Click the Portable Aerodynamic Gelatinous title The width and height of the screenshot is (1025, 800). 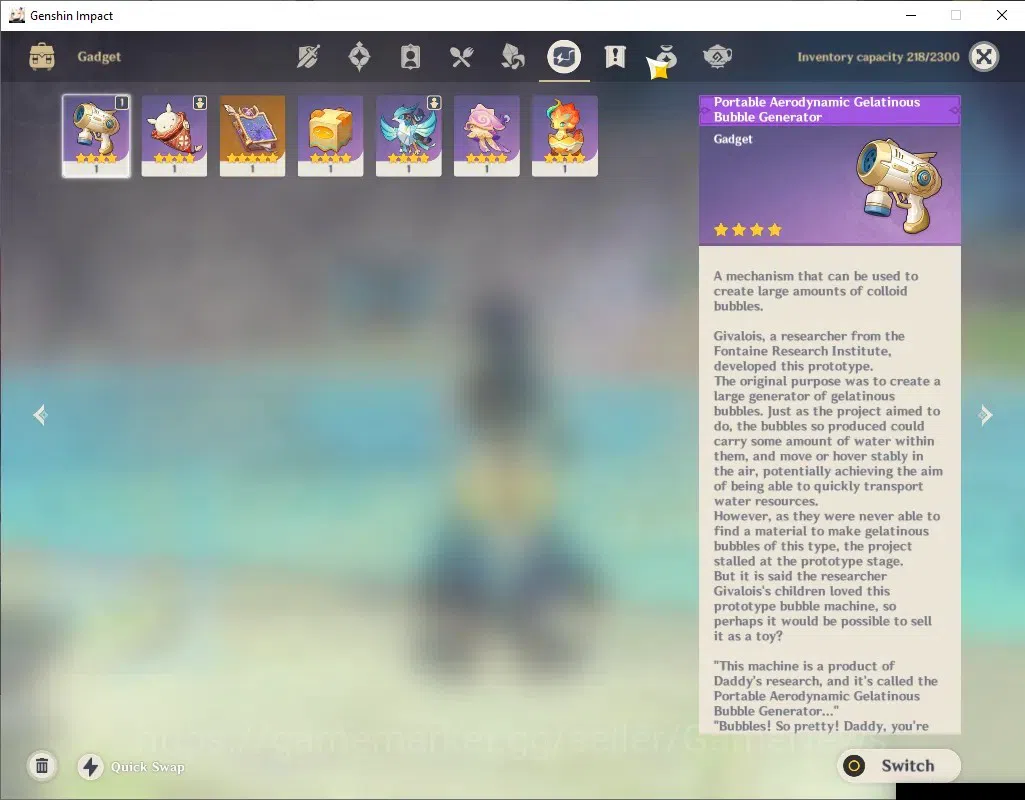817,110
